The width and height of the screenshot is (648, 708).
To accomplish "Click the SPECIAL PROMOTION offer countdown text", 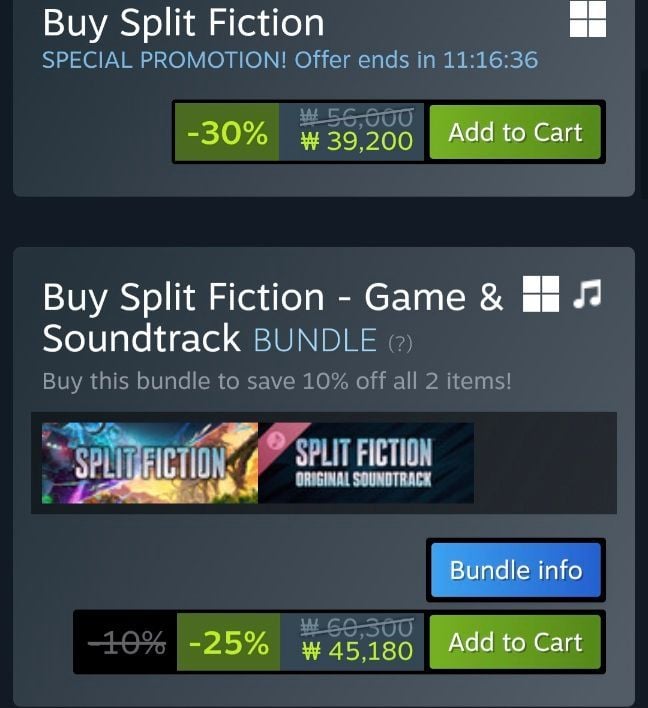I will [290, 60].
